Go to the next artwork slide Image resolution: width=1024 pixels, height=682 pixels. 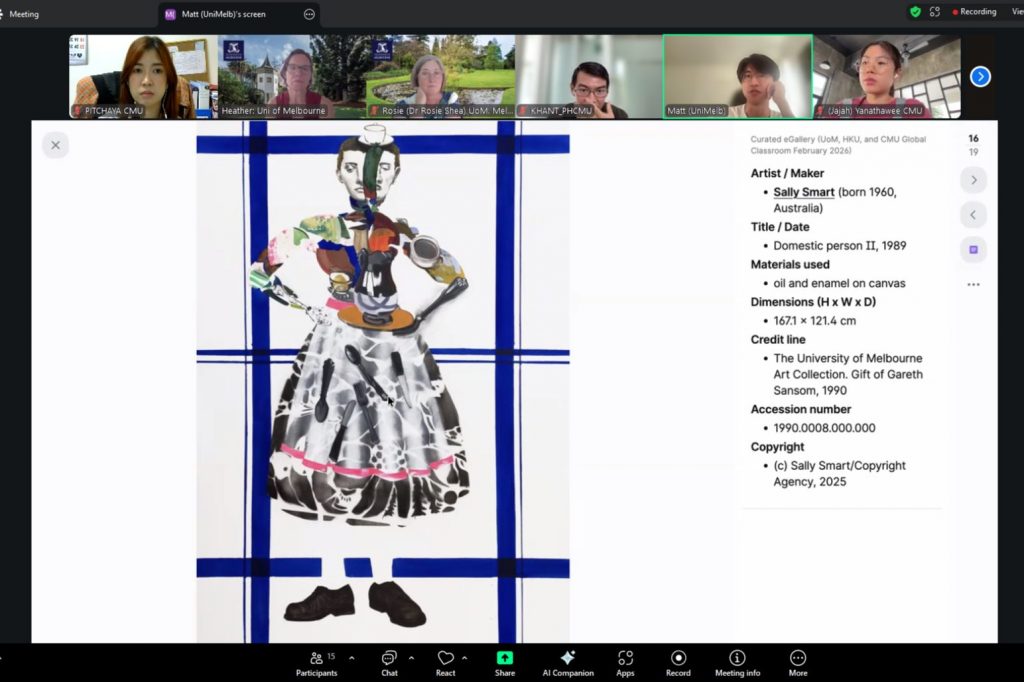point(973,180)
